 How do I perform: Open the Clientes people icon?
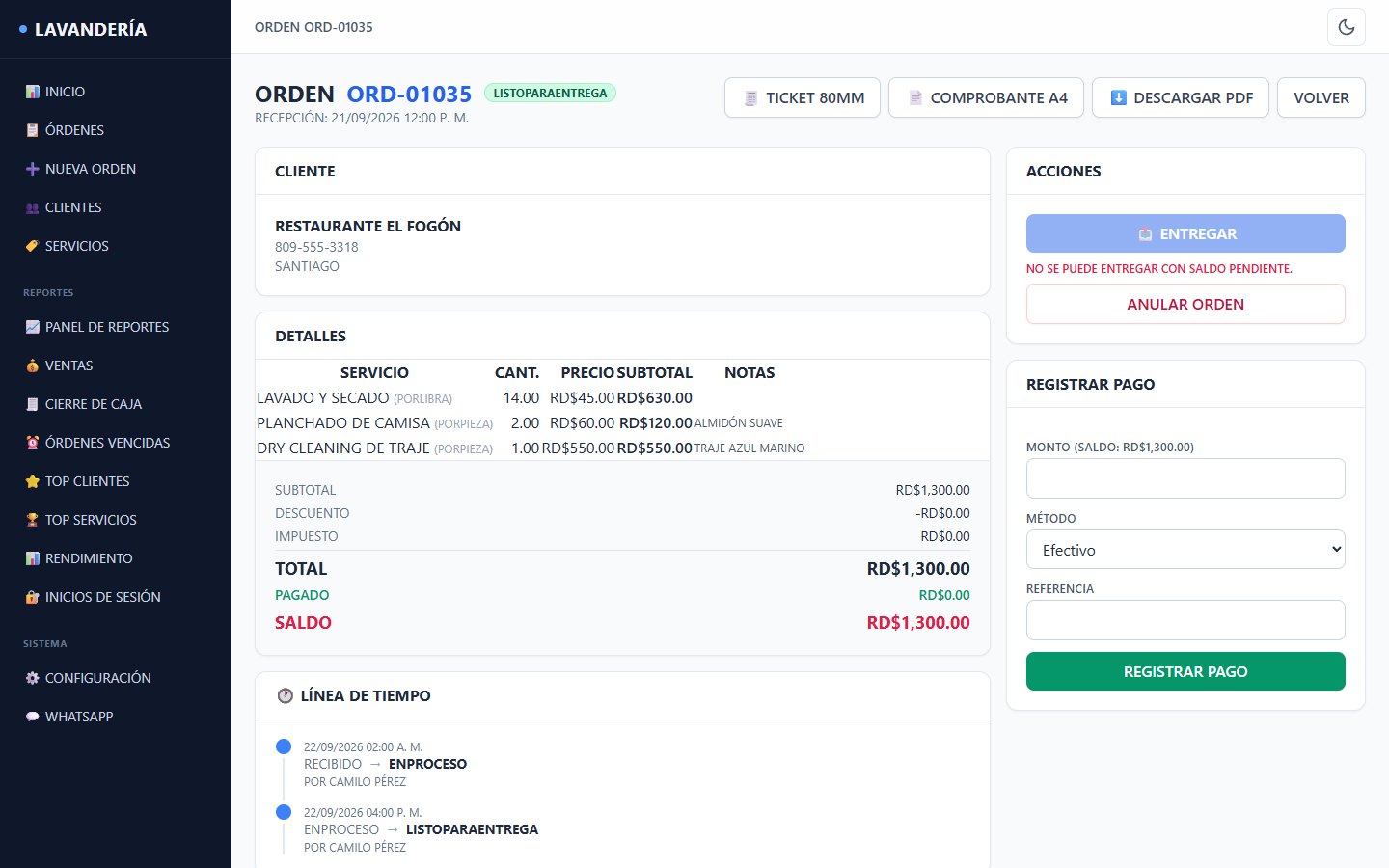[x=33, y=207]
